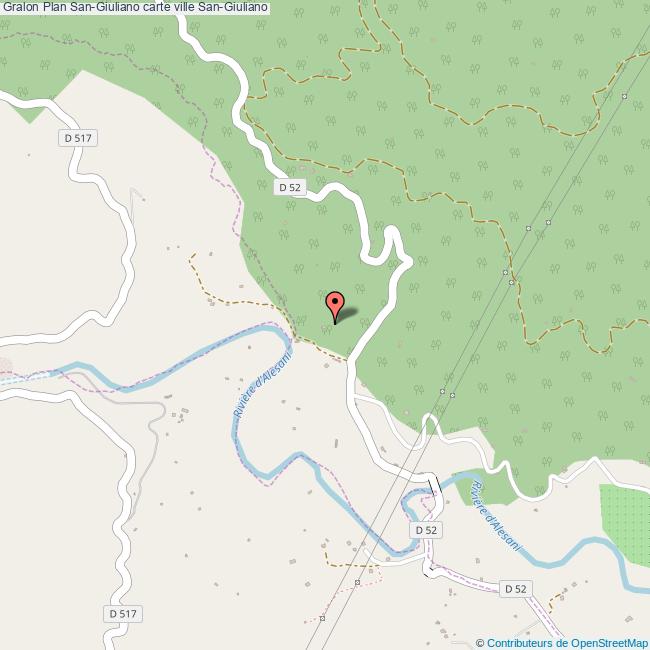The height and width of the screenshot is (650, 650).
Task: Select the lower D 517 road shield
Action: (x=123, y=614)
